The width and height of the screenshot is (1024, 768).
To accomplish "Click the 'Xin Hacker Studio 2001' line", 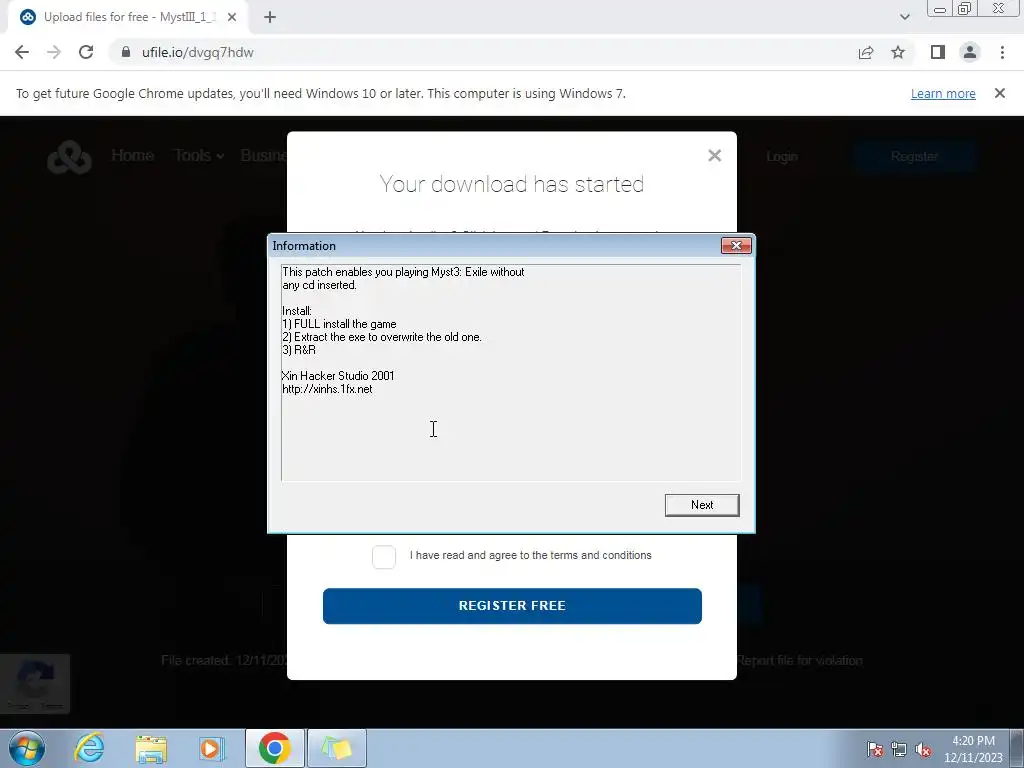I will point(338,376).
